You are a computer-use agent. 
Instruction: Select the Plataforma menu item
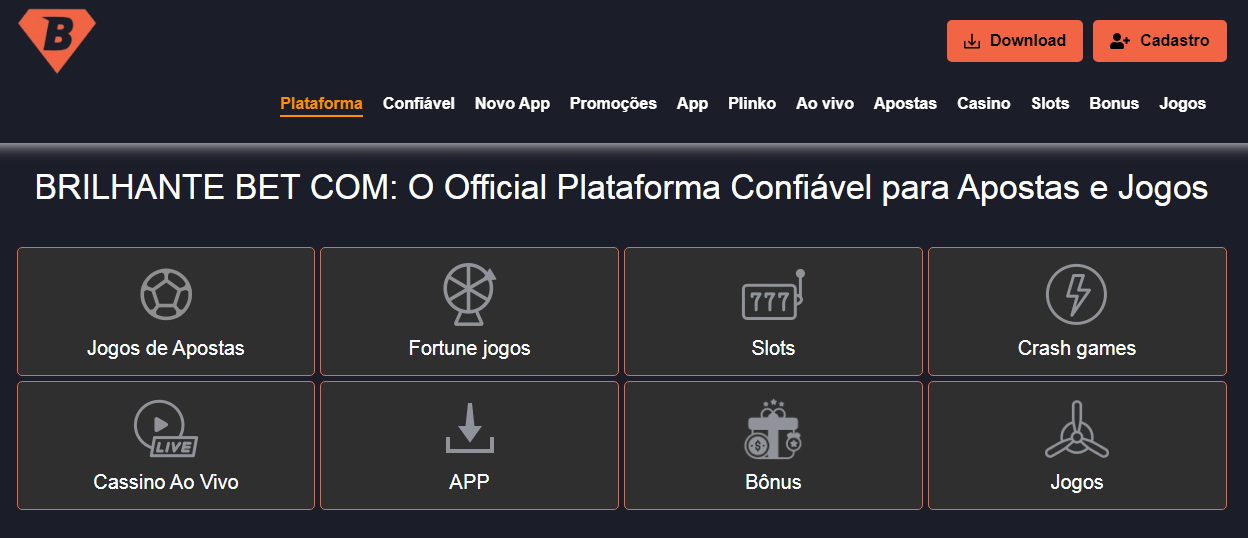coord(321,104)
